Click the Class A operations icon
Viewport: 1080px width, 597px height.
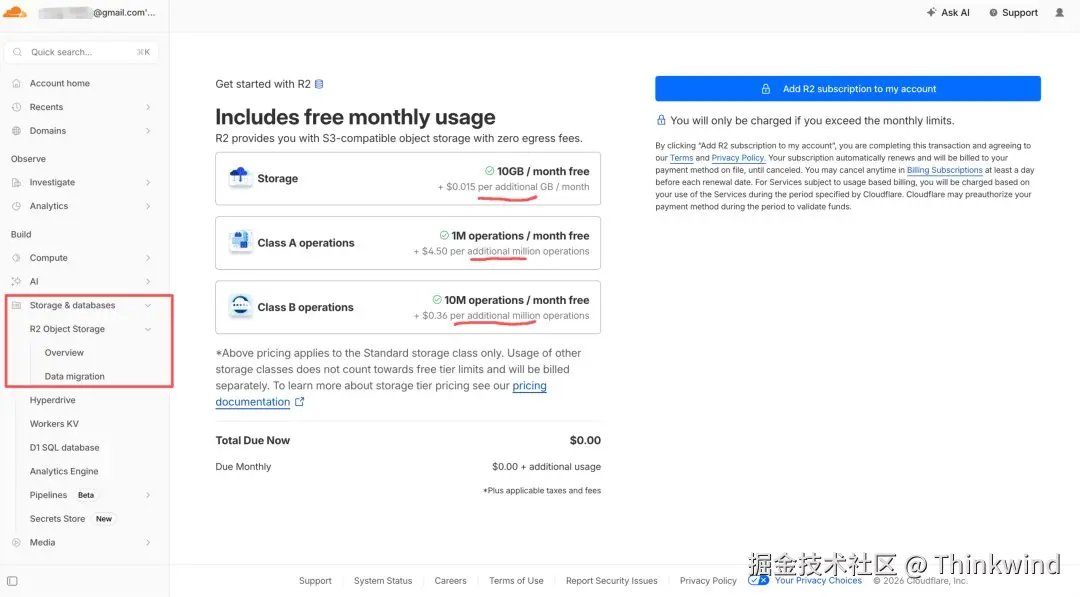pos(240,242)
